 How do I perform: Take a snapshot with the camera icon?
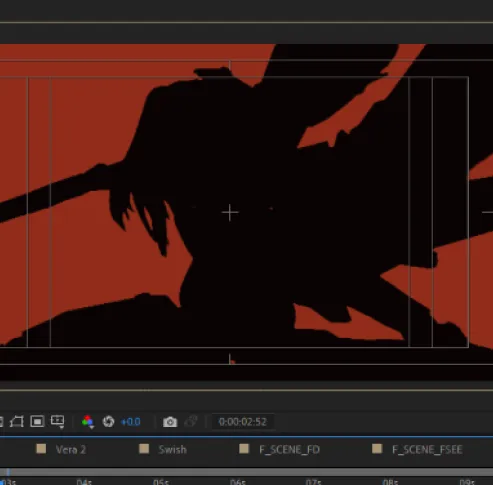click(x=170, y=422)
